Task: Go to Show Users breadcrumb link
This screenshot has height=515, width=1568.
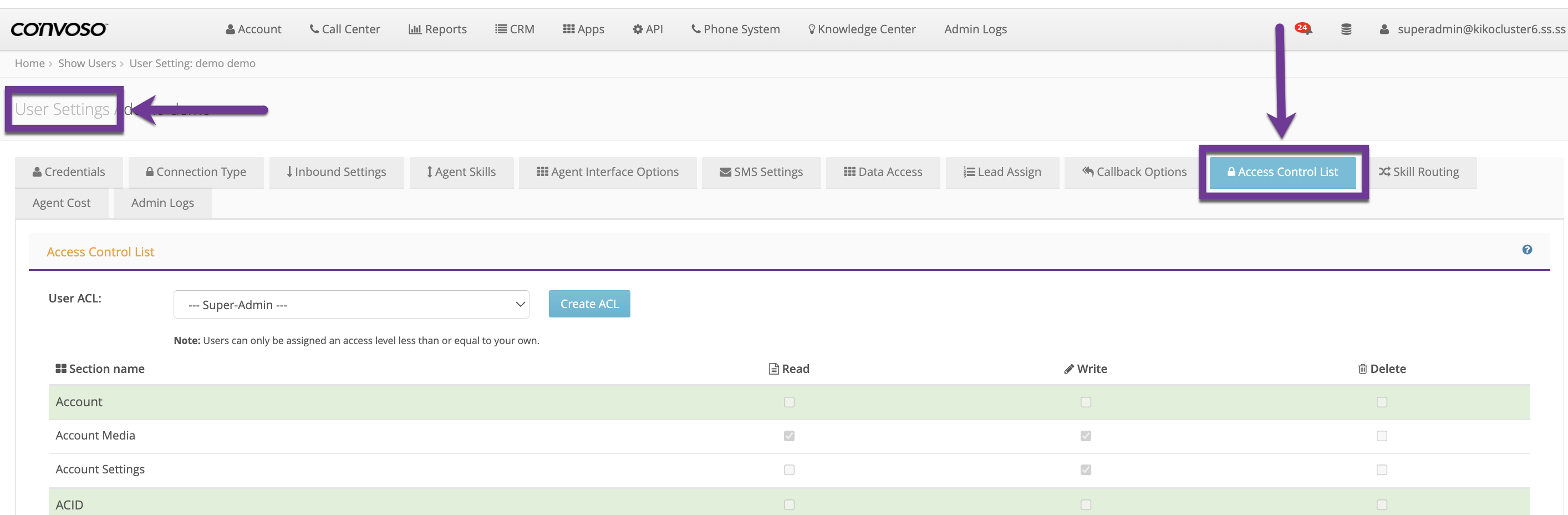Action: (86, 63)
